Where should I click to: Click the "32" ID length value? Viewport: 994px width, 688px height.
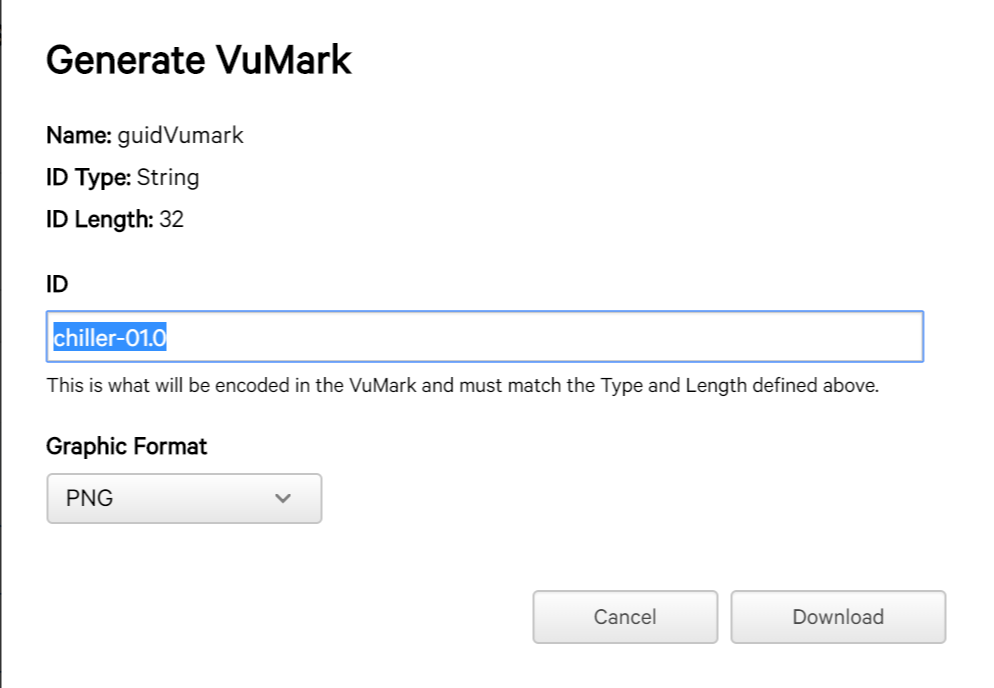coord(172,220)
